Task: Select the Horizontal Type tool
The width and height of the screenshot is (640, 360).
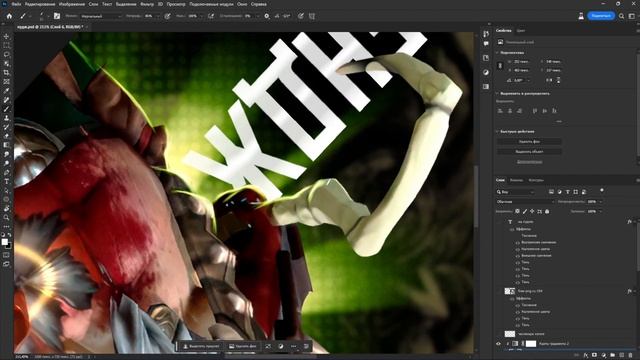Action: click(x=6, y=181)
